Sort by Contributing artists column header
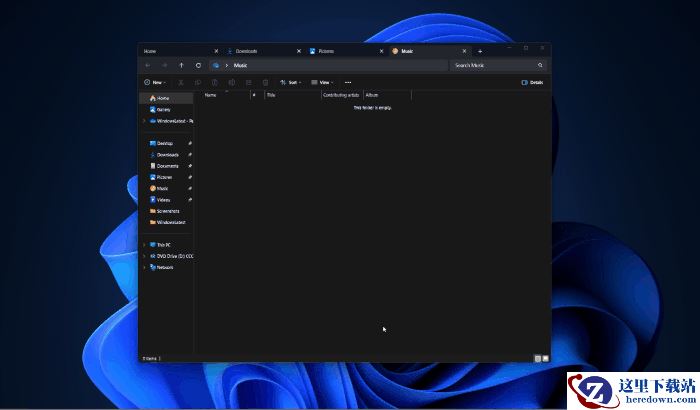The height and width of the screenshot is (410, 700). point(342,95)
